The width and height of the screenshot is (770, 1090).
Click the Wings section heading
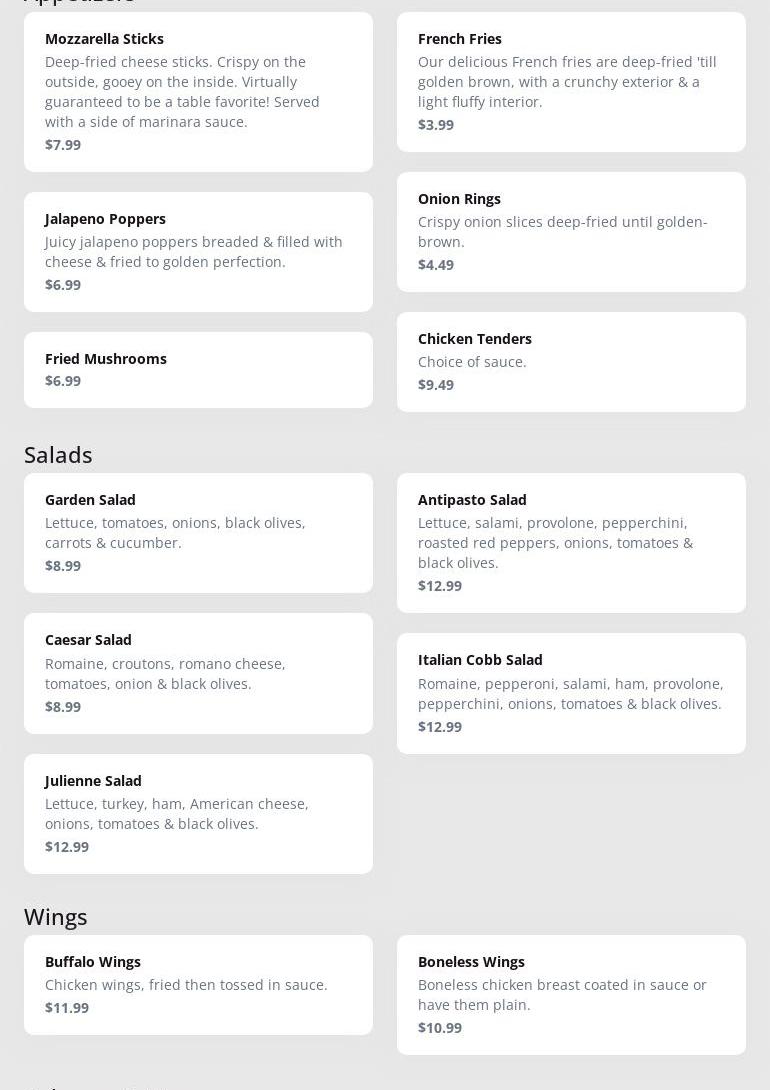56,916
